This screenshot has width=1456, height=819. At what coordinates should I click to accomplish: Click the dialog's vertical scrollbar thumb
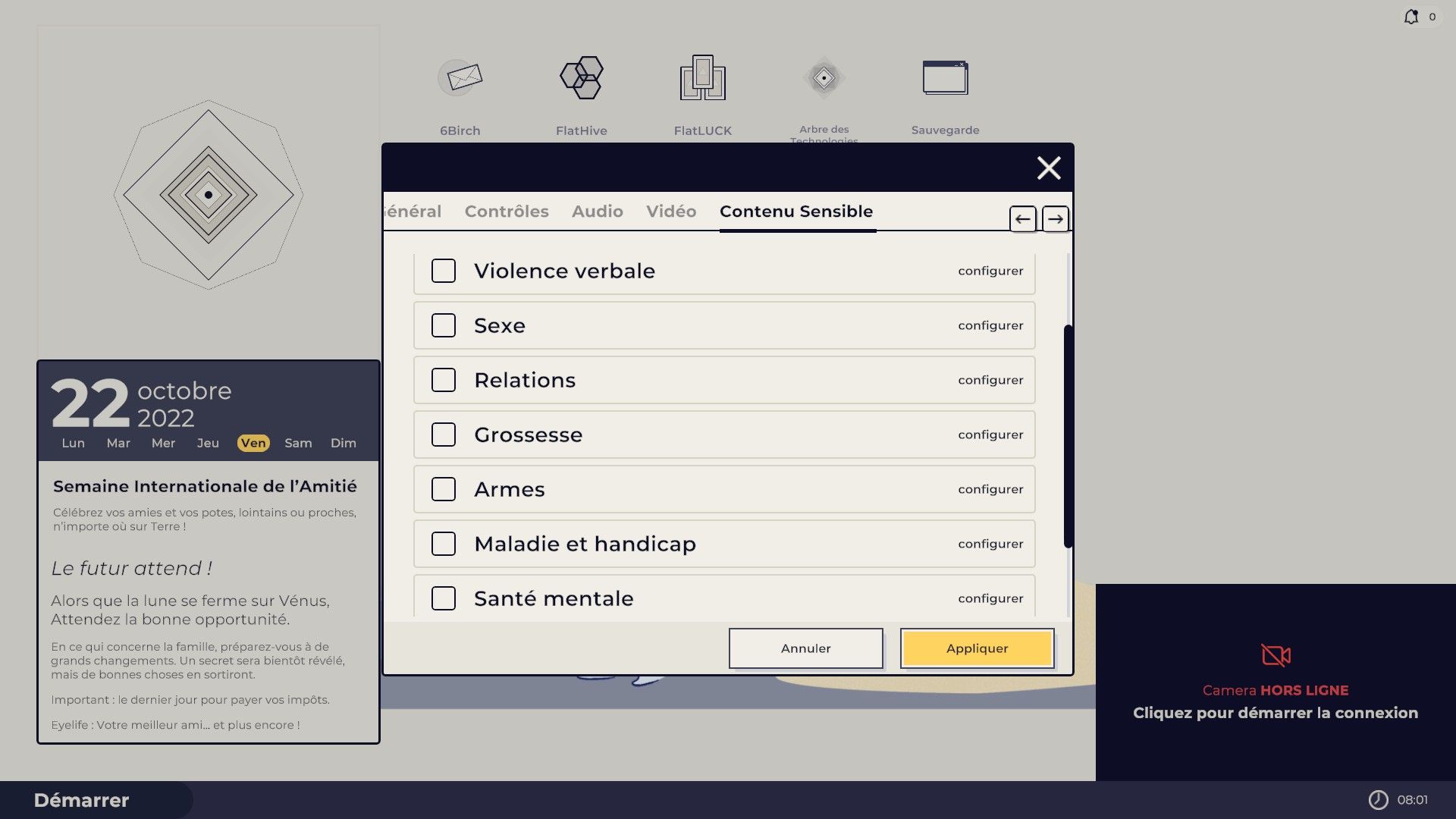(x=1068, y=436)
